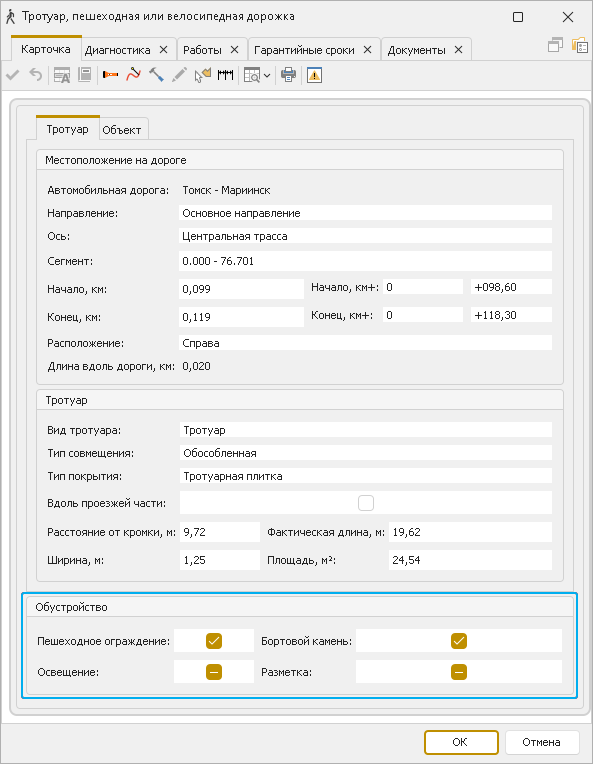Close the Работы tab

(x=234, y=50)
